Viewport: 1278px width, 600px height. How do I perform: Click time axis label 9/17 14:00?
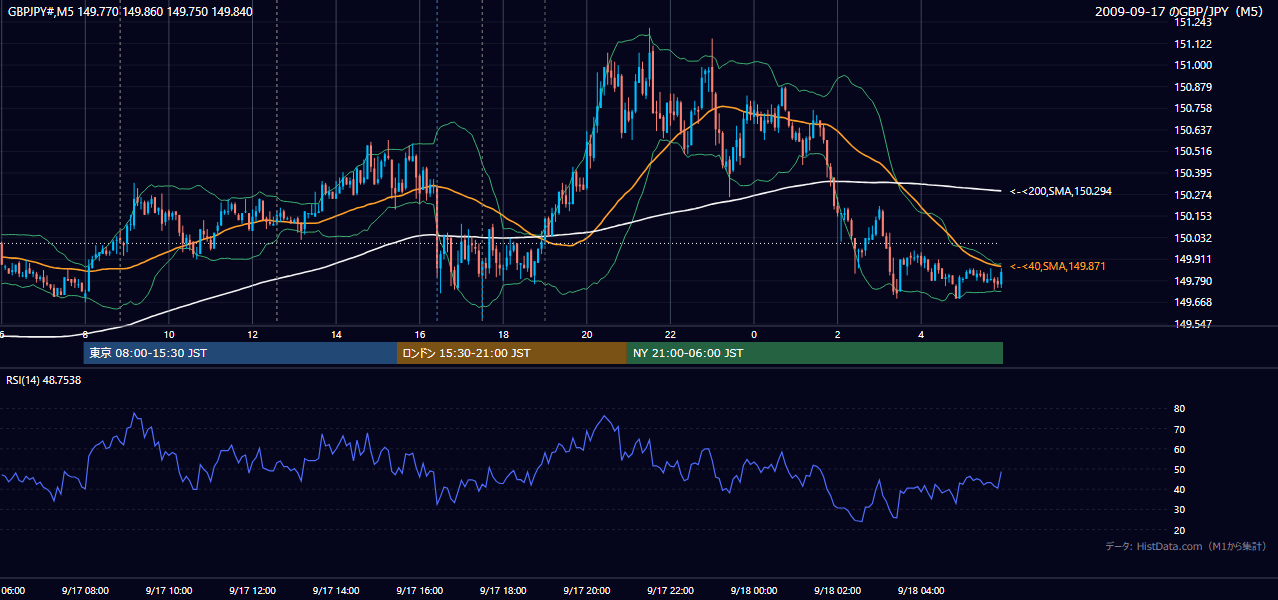pyautogui.click(x=336, y=590)
